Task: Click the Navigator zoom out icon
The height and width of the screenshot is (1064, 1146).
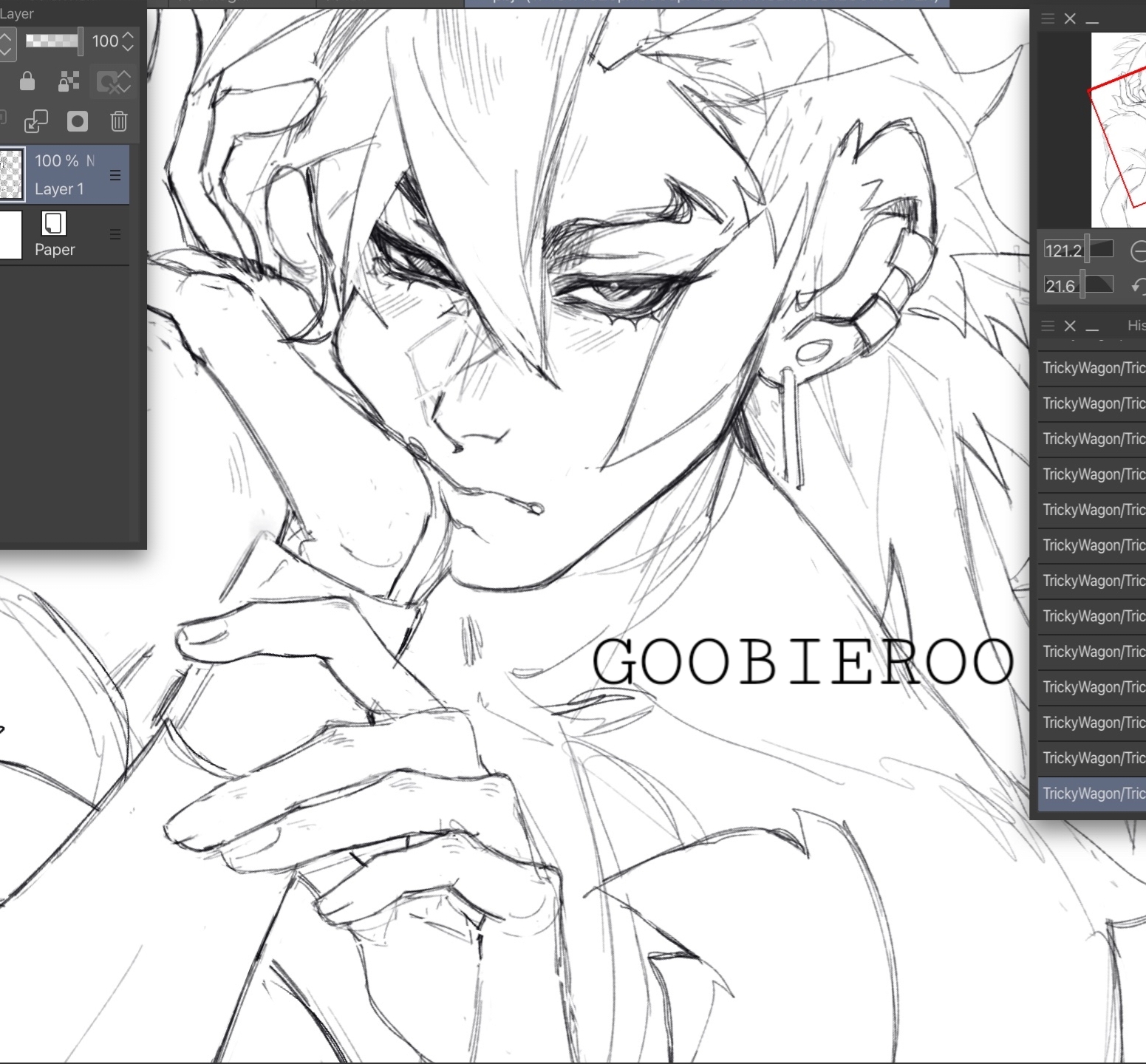Action: click(x=1138, y=251)
